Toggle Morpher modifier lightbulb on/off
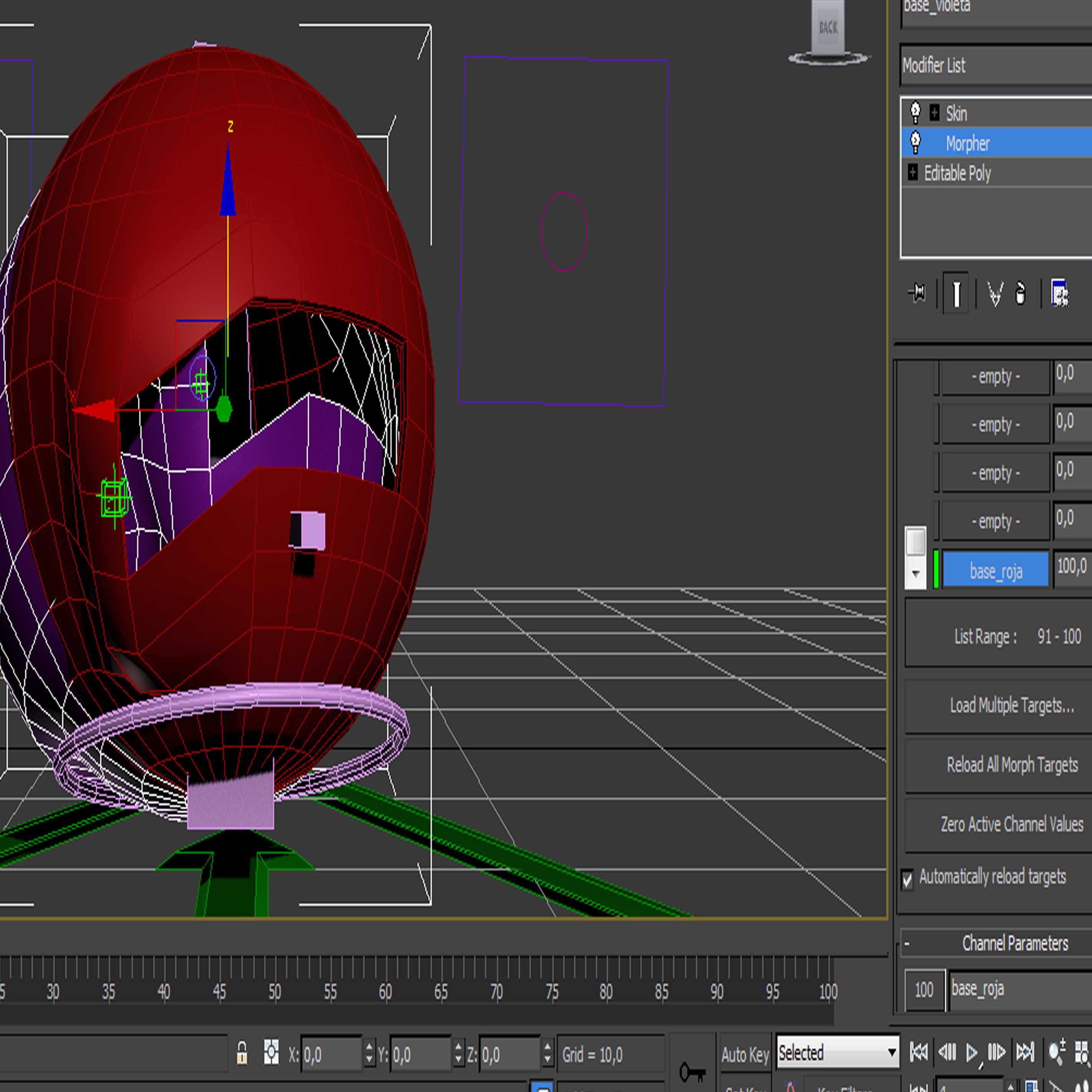1092x1092 pixels. tap(915, 142)
